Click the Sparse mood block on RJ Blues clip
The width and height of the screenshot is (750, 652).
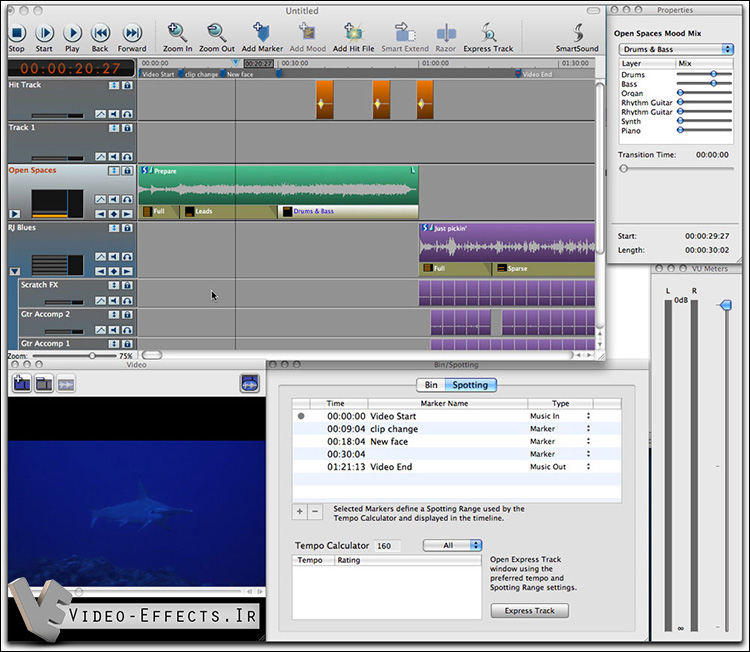(x=544, y=268)
